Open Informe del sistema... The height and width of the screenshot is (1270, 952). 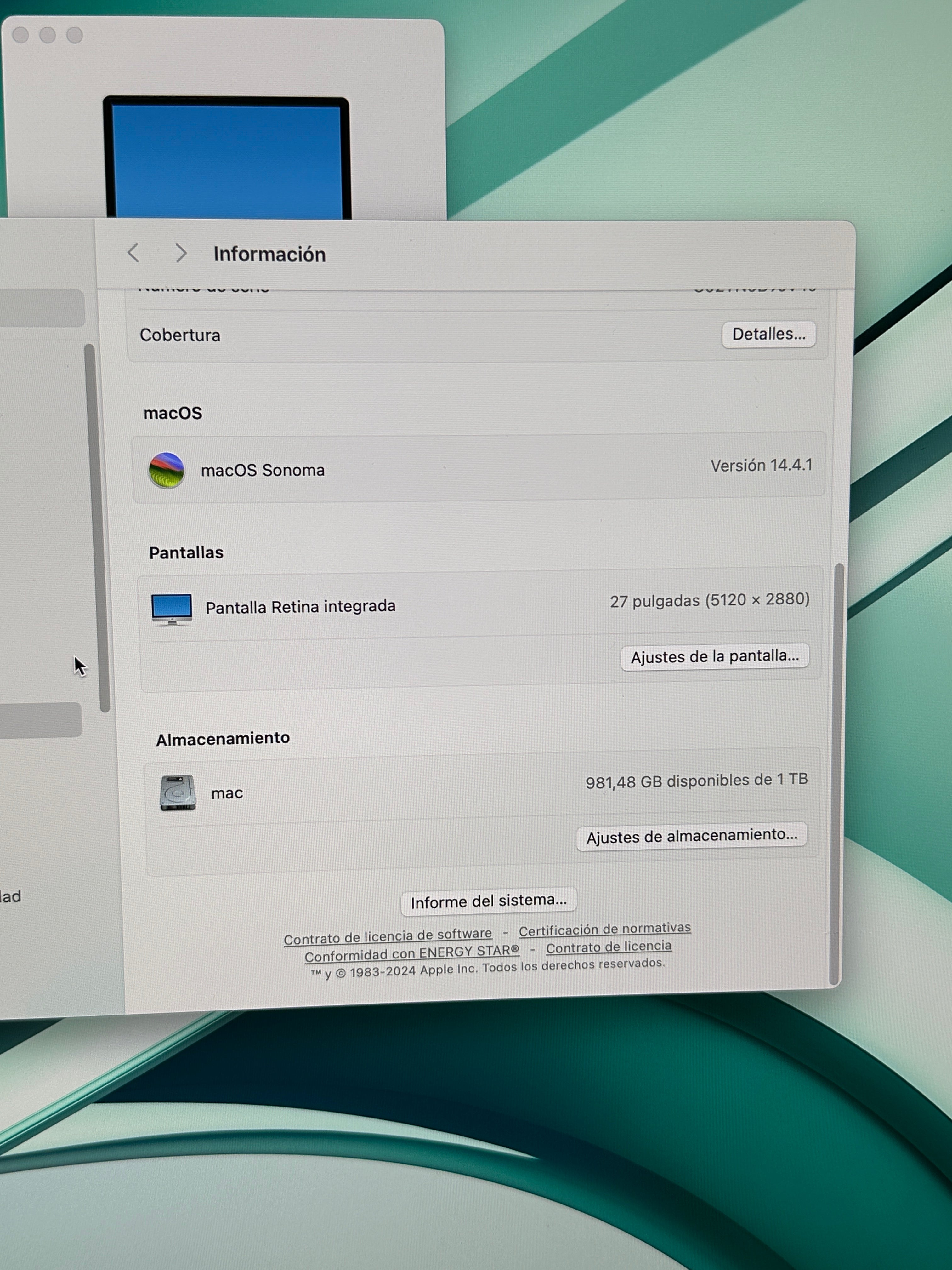(488, 901)
